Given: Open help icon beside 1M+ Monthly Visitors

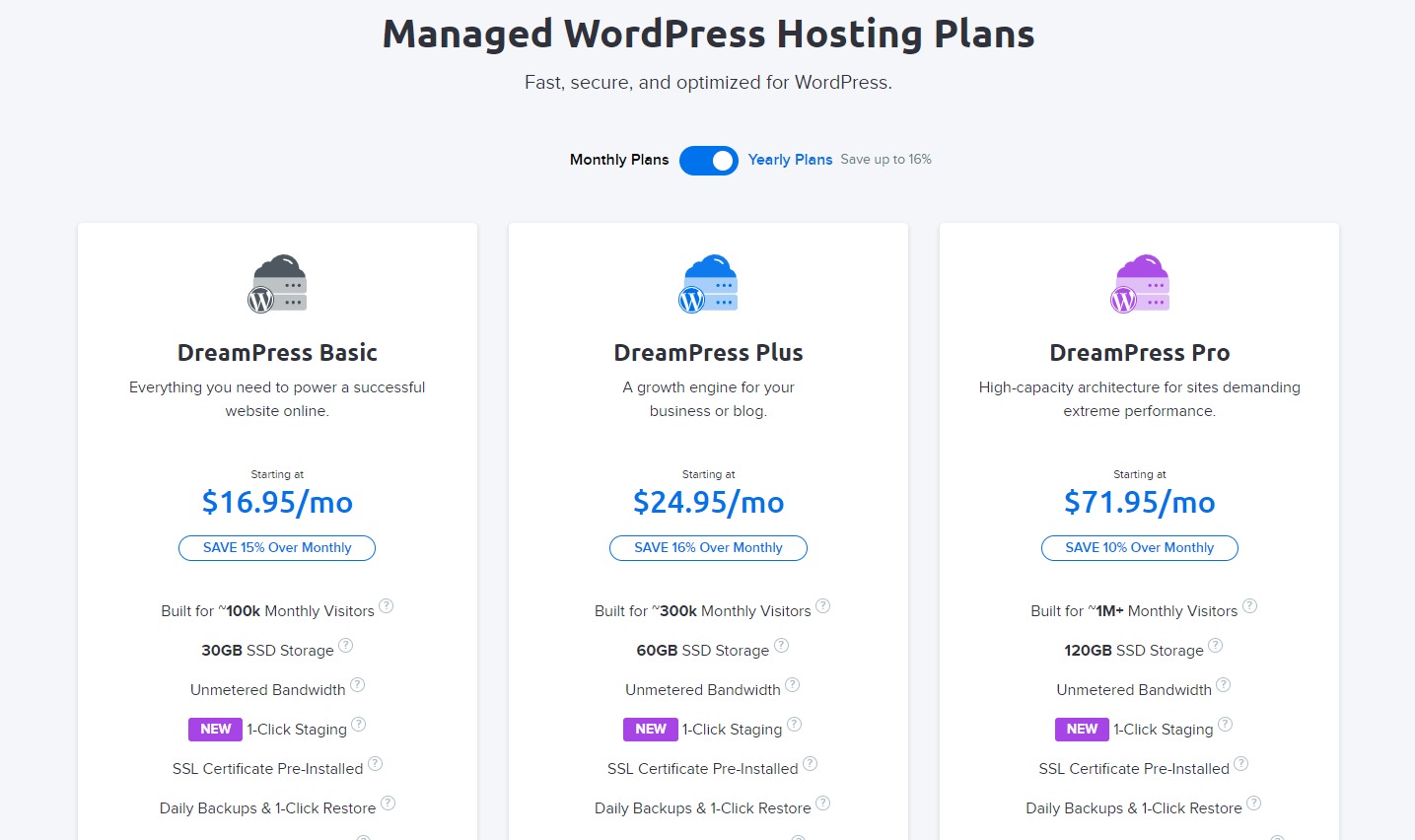Looking at the screenshot, I should click(1250, 606).
